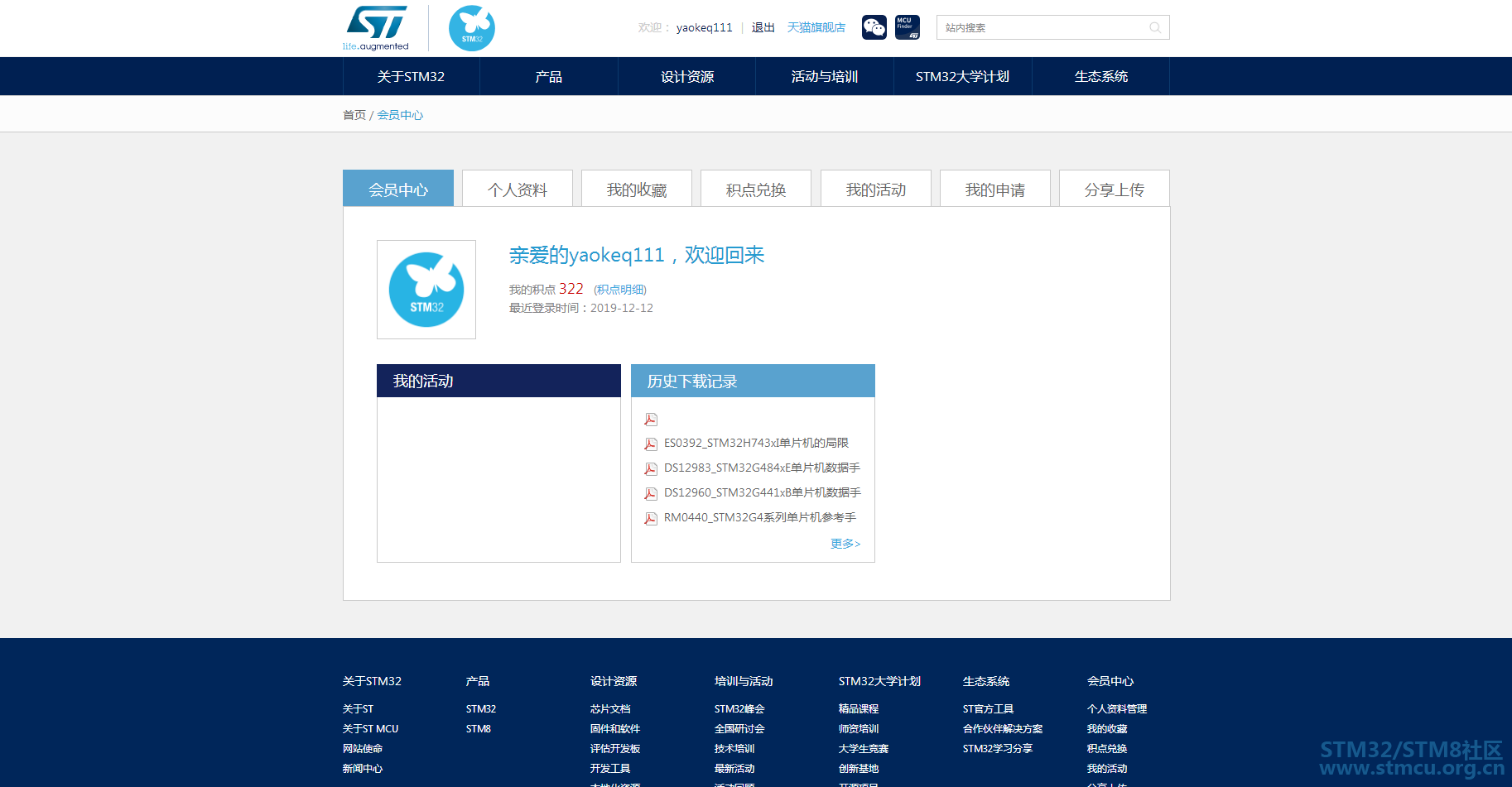Click the PDF icon with no file name
The width and height of the screenshot is (1512, 787).
pos(651,420)
